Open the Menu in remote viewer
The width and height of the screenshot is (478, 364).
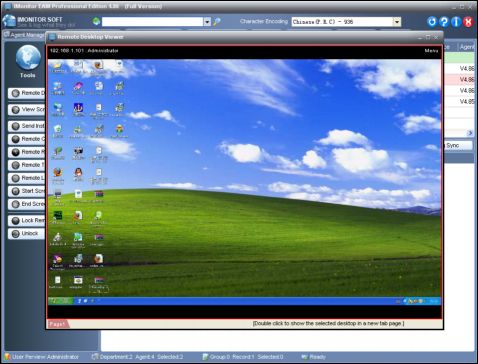431,51
